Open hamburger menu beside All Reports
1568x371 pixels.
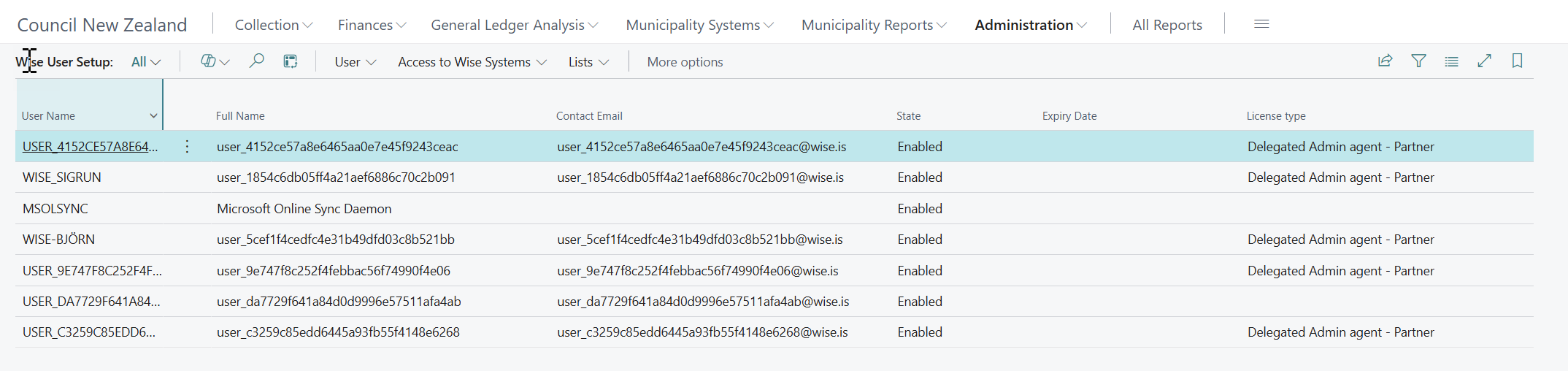1261,24
